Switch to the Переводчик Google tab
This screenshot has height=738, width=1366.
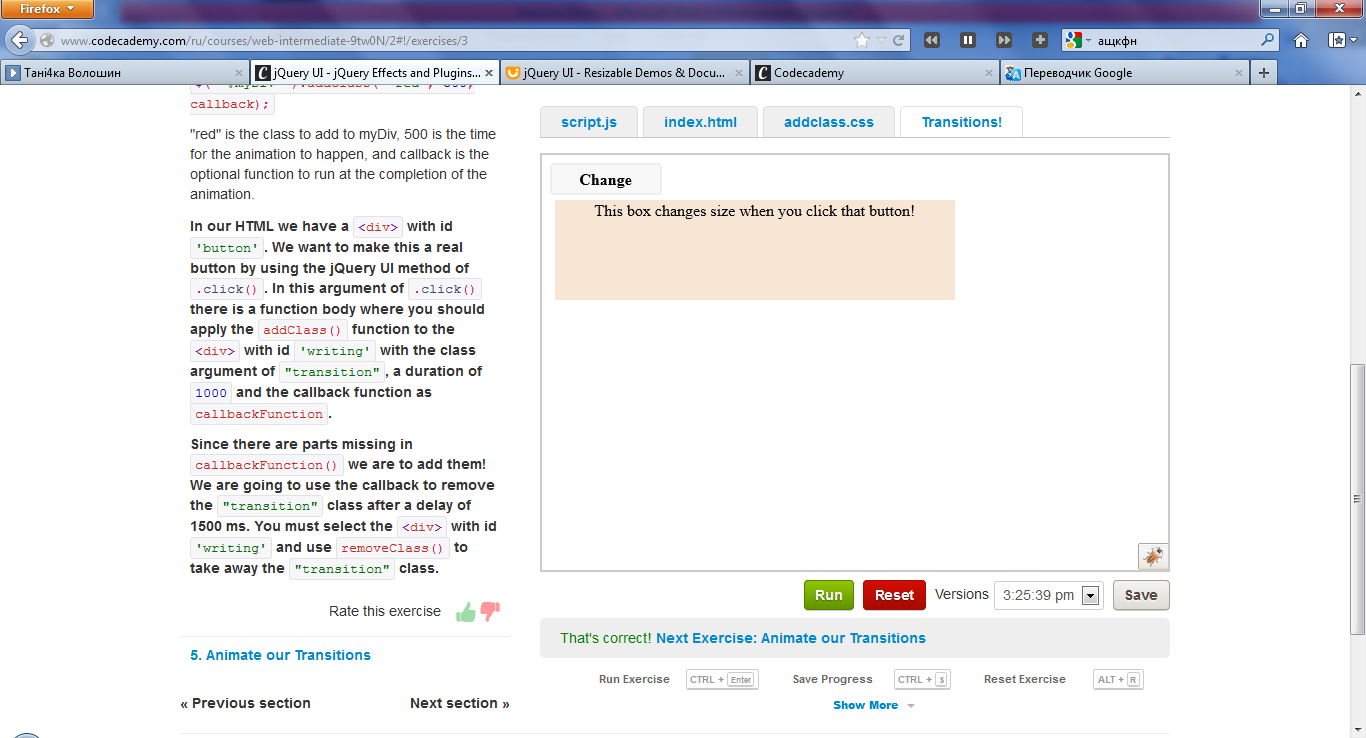[x=1125, y=73]
